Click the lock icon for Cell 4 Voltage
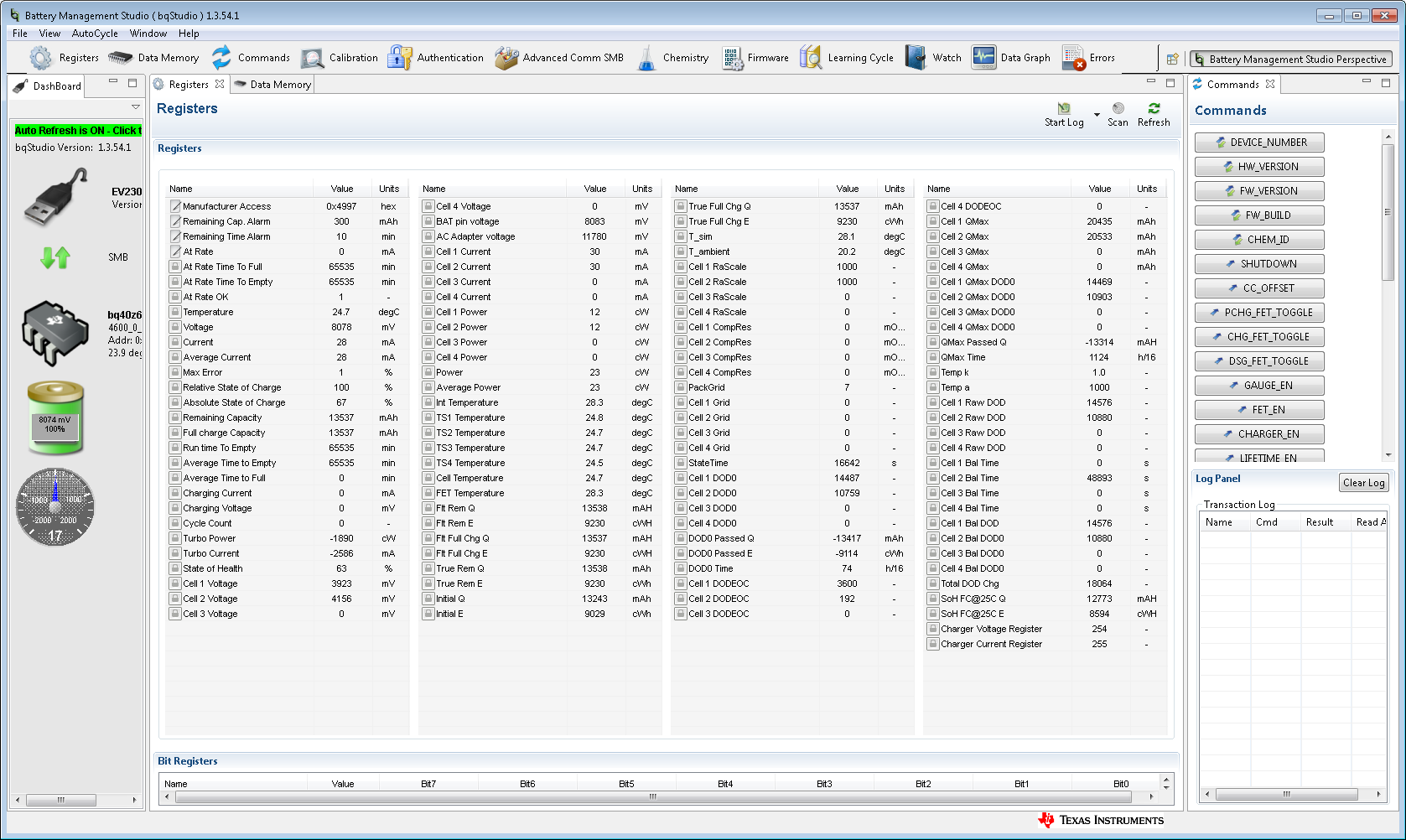1406x840 pixels. 428,206
